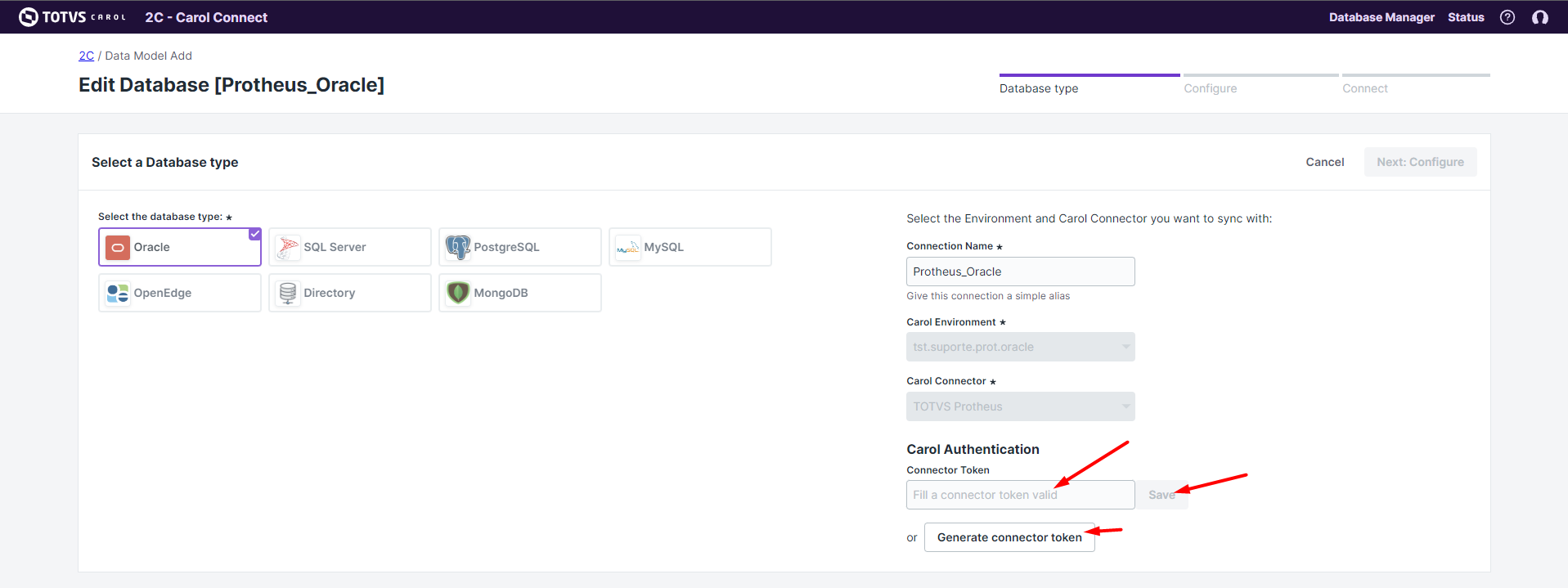Select the OpenEdge database icon
The width and height of the screenshot is (1568, 588).
pyautogui.click(x=118, y=293)
